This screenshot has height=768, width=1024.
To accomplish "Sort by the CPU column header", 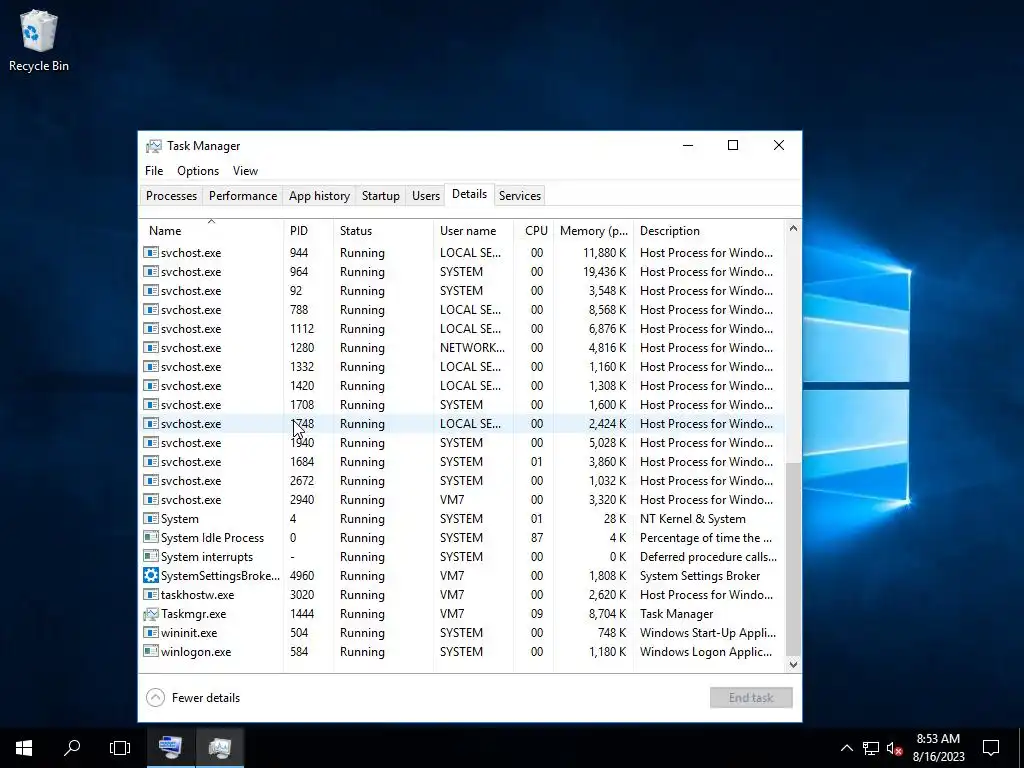I will [534, 231].
